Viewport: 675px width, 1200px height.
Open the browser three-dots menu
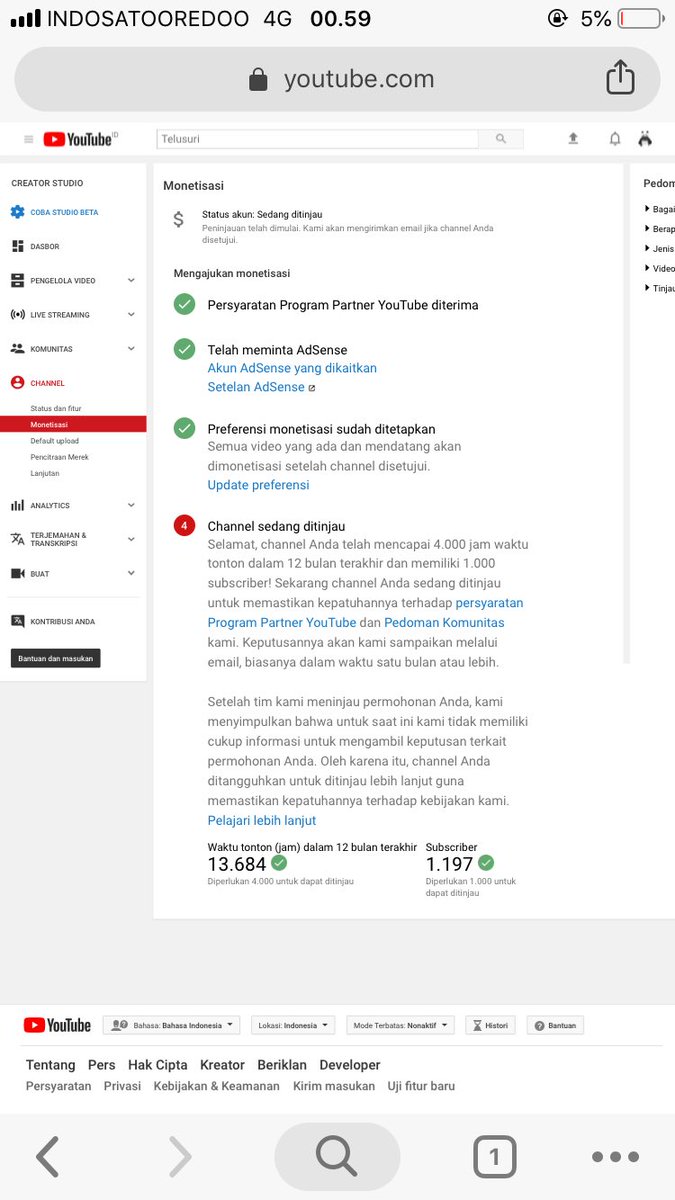[615, 1157]
